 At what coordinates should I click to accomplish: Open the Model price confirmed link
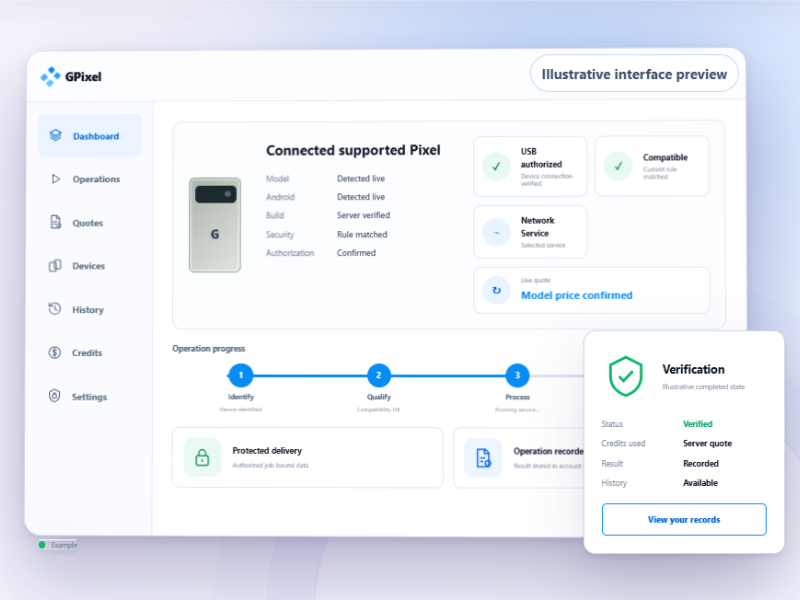577,295
